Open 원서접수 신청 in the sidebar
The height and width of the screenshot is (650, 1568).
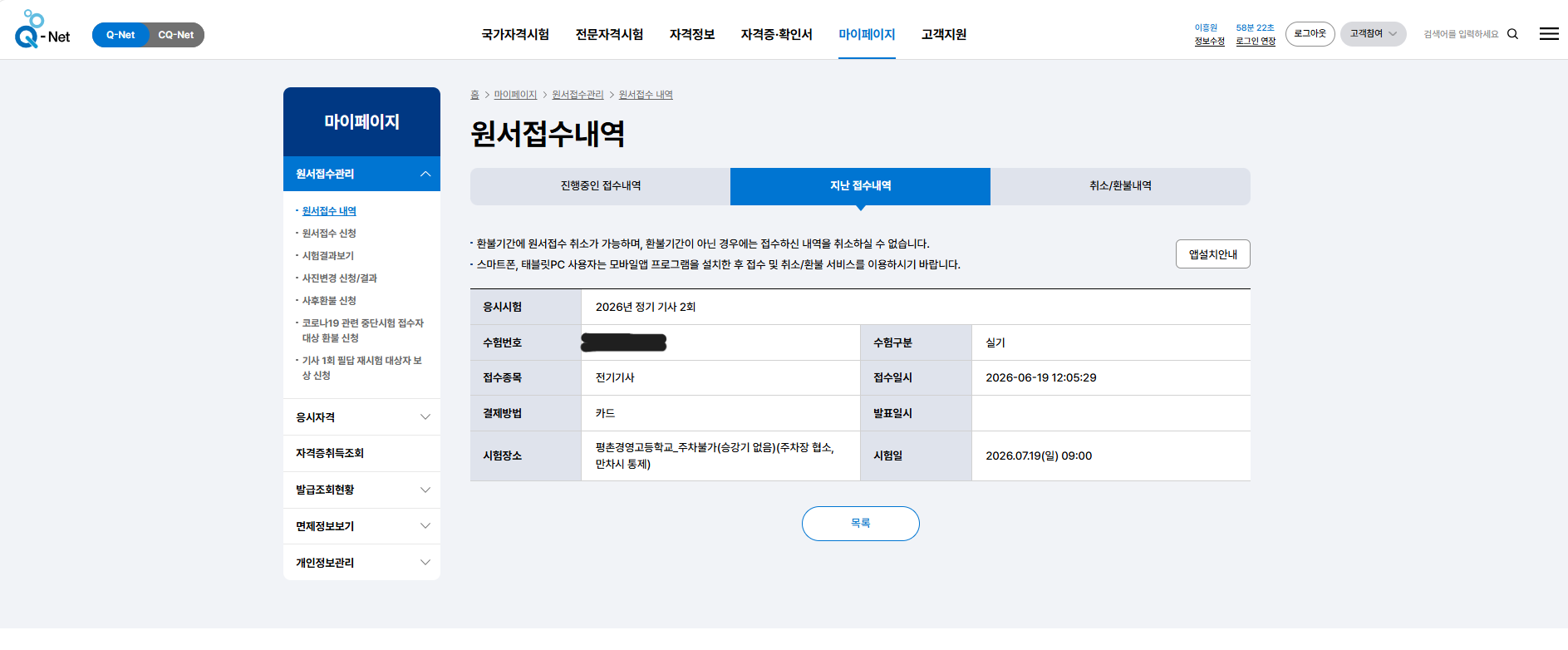[x=329, y=234]
